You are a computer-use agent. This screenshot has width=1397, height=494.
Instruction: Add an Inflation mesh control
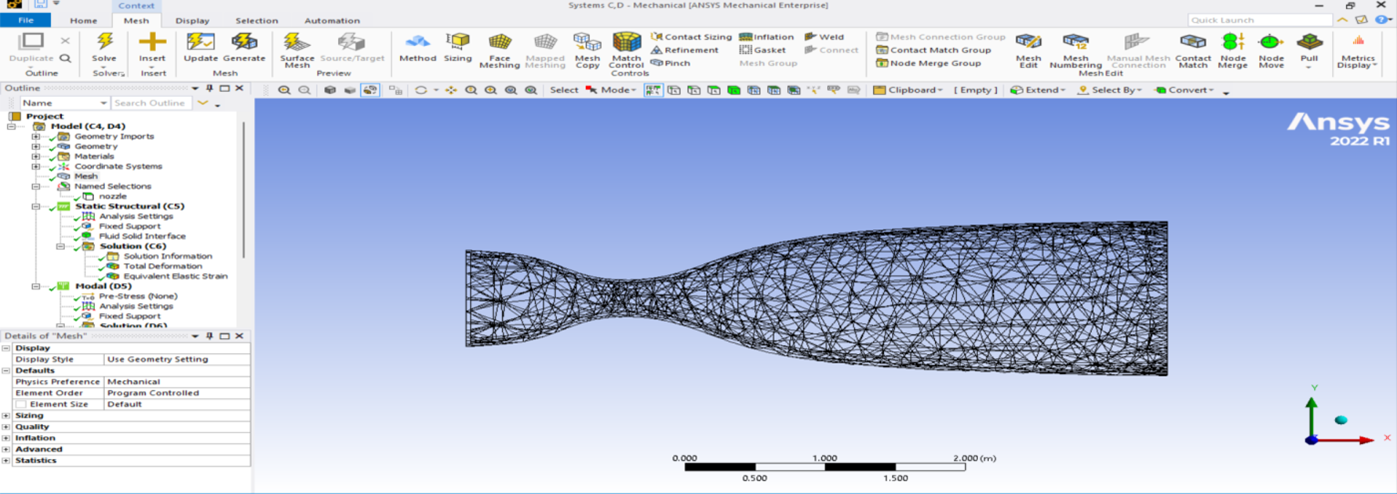pyautogui.click(x=767, y=37)
